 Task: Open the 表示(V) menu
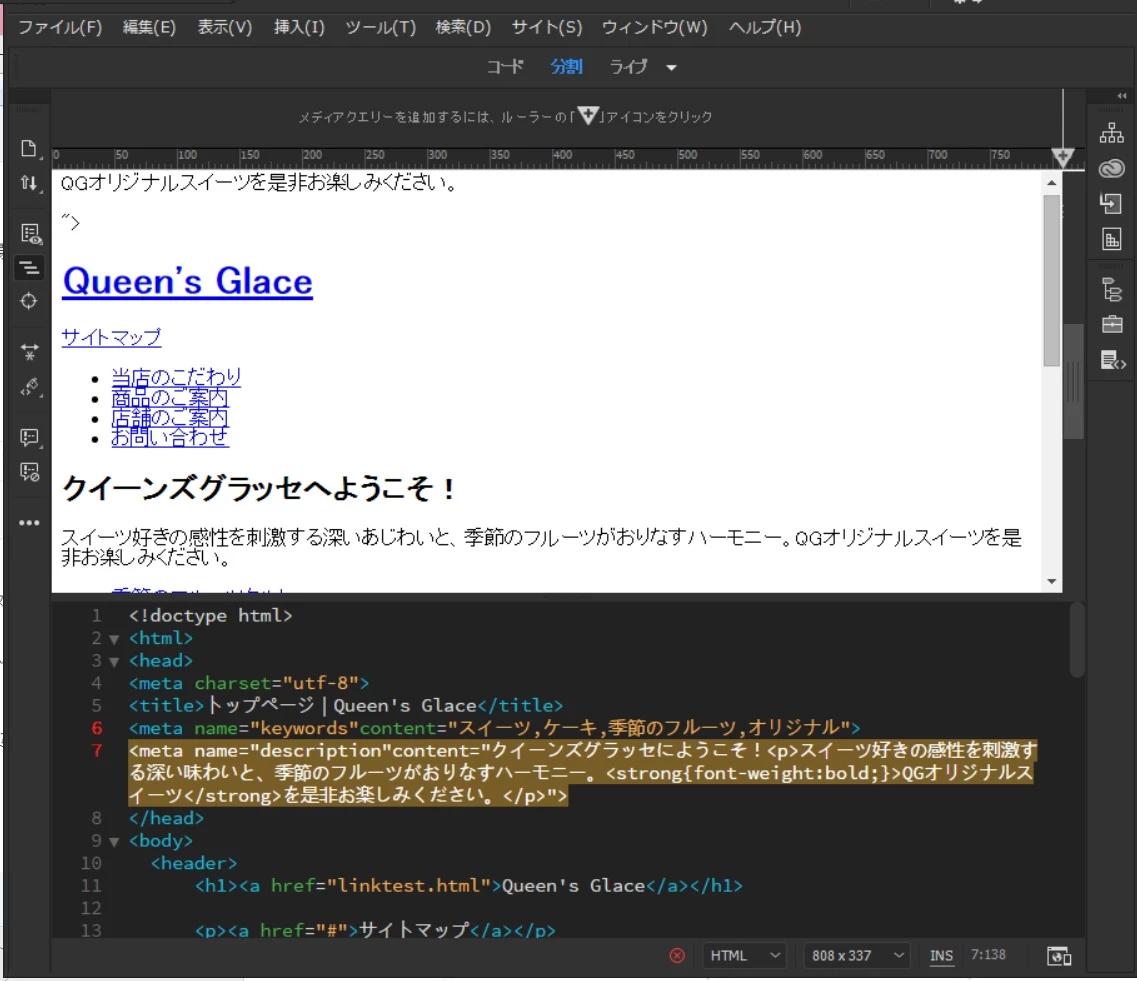click(225, 28)
